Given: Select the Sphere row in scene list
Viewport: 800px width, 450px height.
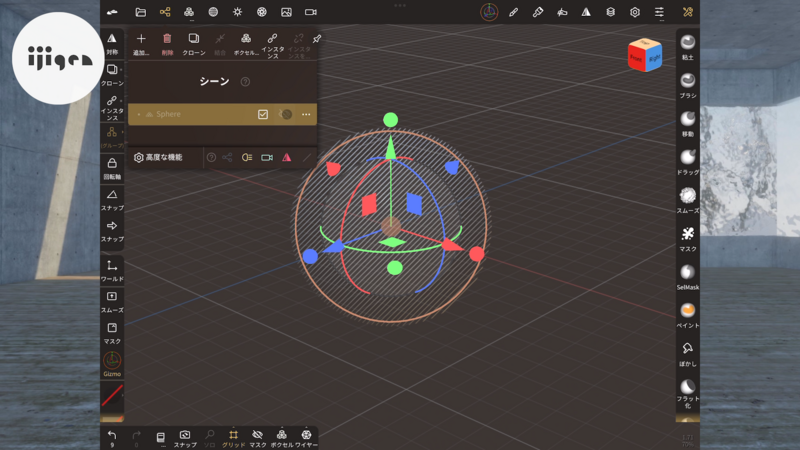Looking at the screenshot, I should 222,114.
